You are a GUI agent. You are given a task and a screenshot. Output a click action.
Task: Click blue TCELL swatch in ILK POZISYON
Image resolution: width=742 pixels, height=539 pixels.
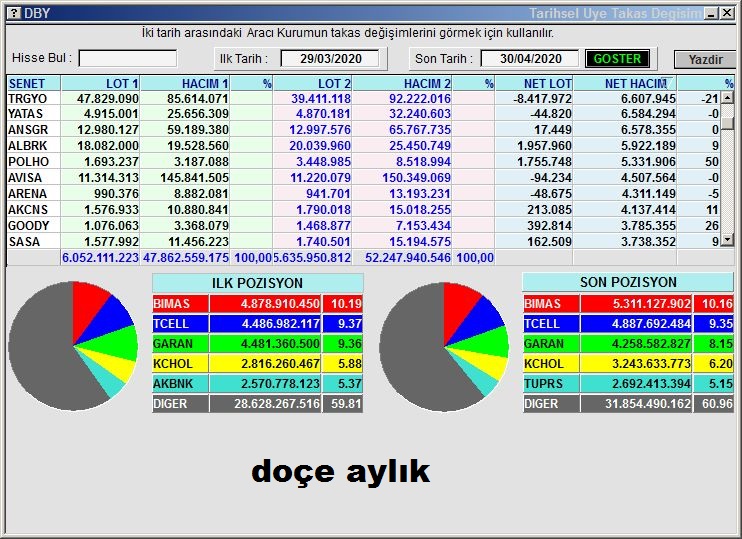tap(180, 324)
